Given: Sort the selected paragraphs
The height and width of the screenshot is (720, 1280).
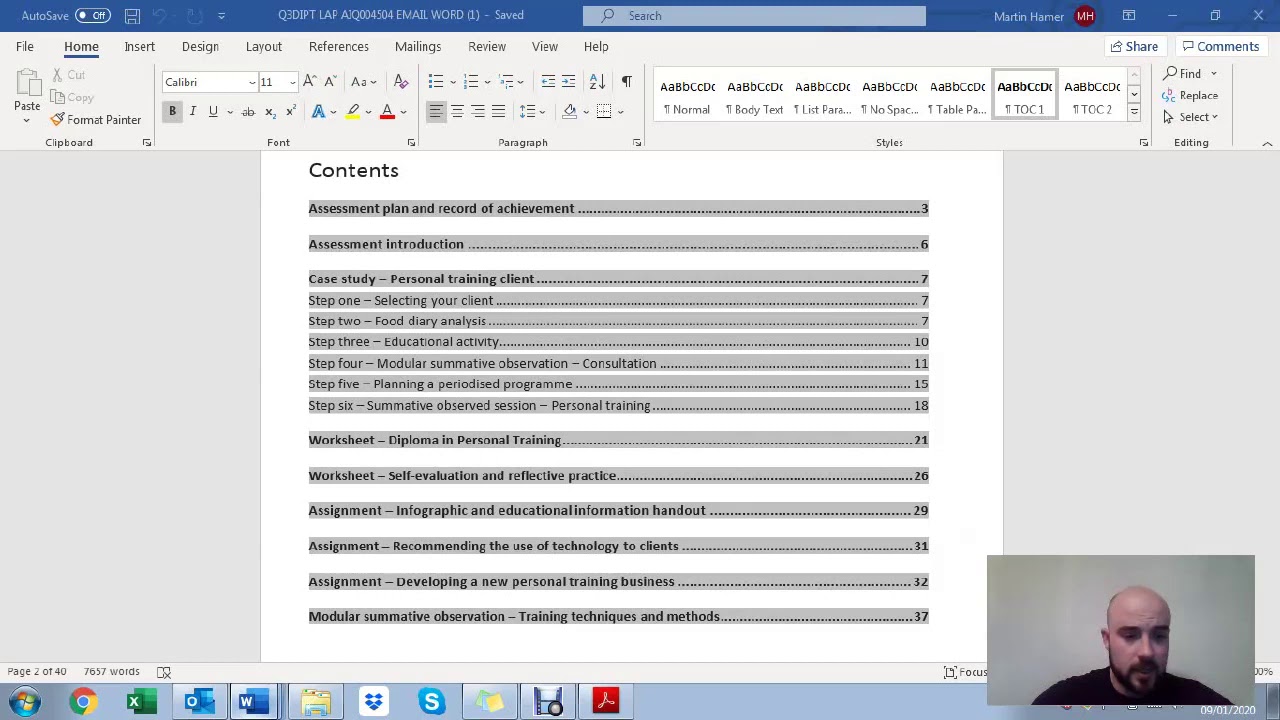Looking at the screenshot, I should [x=597, y=82].
